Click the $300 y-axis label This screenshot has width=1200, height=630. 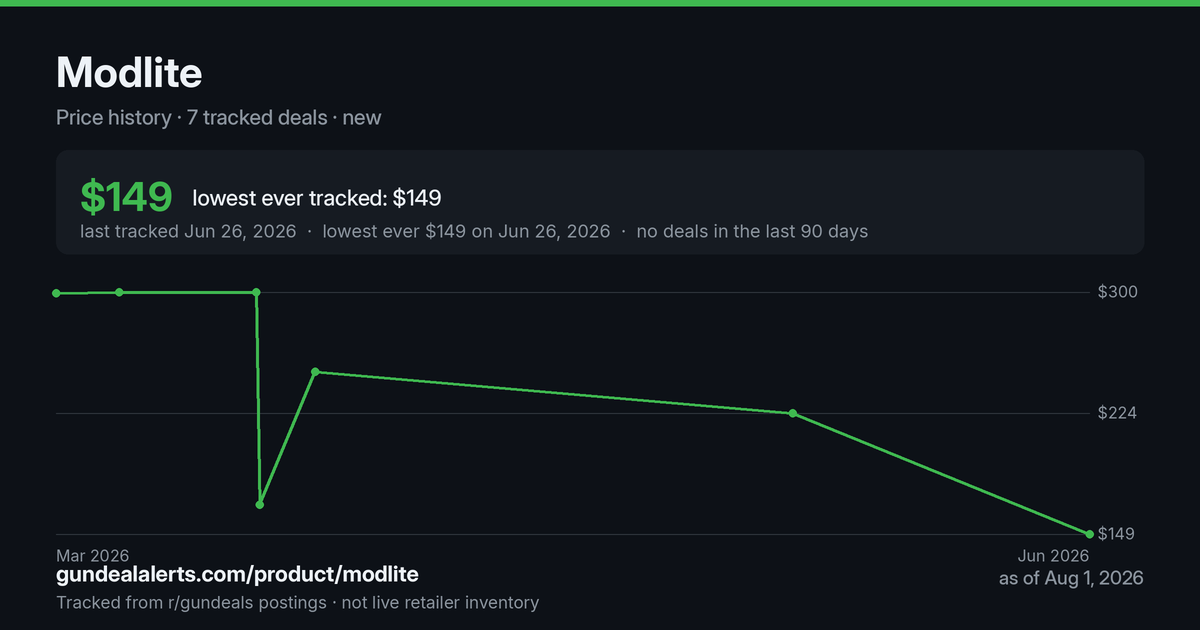coord(1117,292)
